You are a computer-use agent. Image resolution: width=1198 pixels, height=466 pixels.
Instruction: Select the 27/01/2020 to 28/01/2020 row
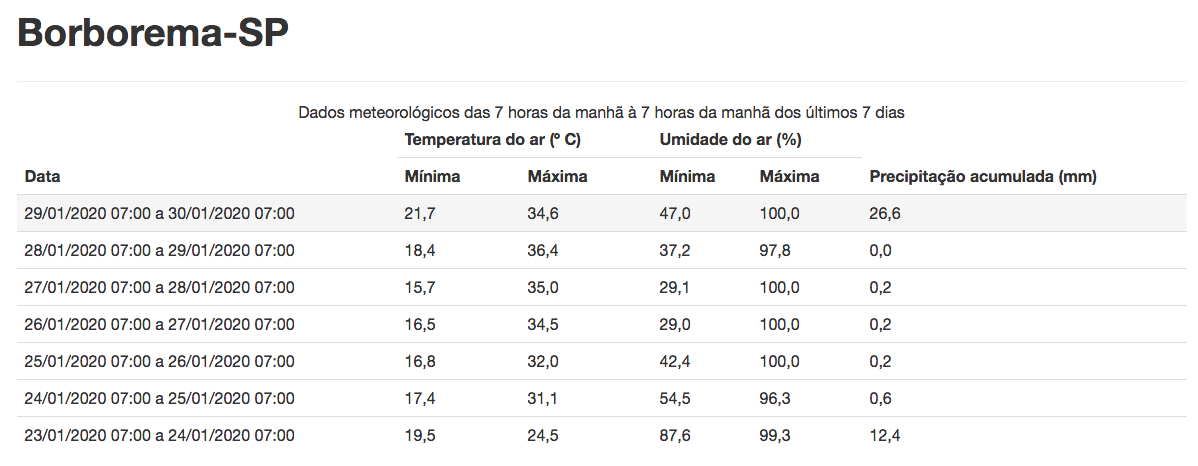[160, 287]
